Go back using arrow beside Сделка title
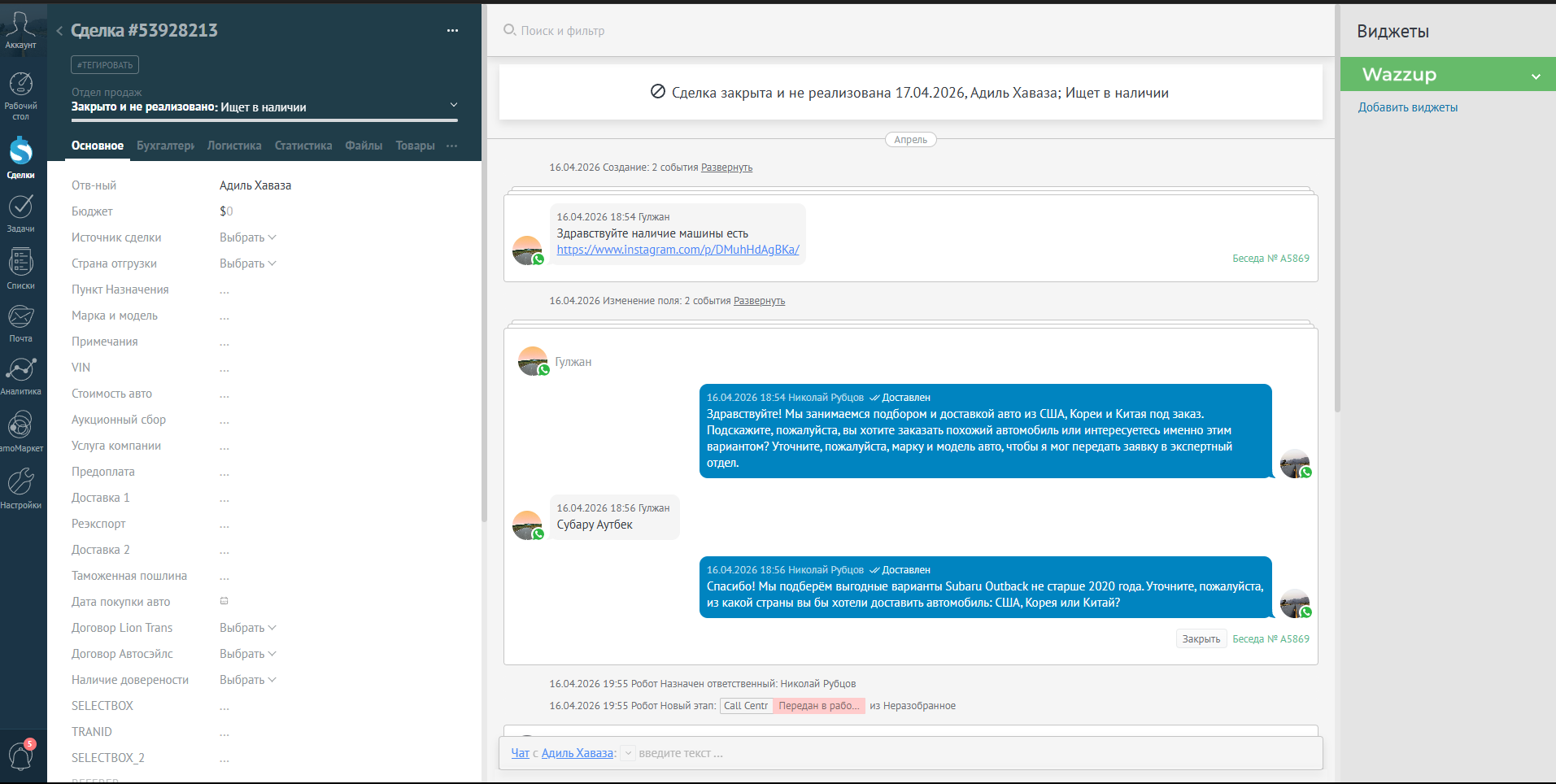This screenshot has width=1556, height=784. 59,31
